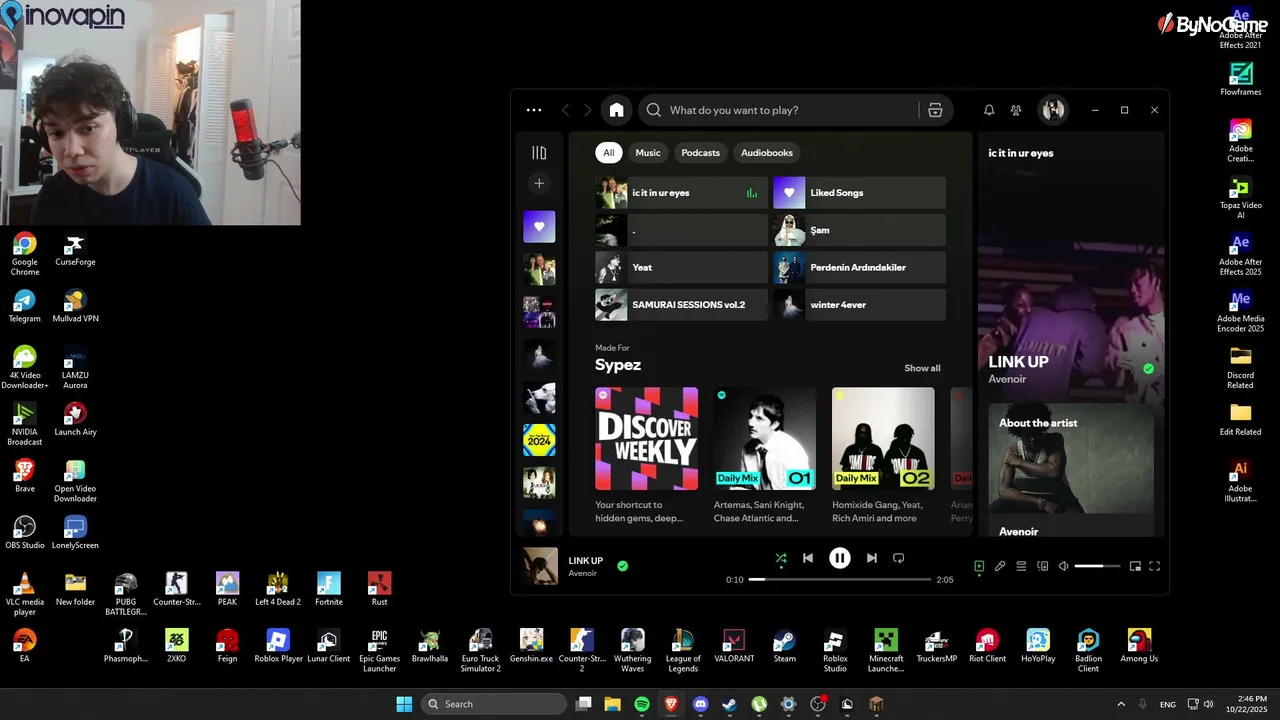Open Spotify from the taskbar
The width and height of the screenshot is (1280, 720).
(642, 704)
